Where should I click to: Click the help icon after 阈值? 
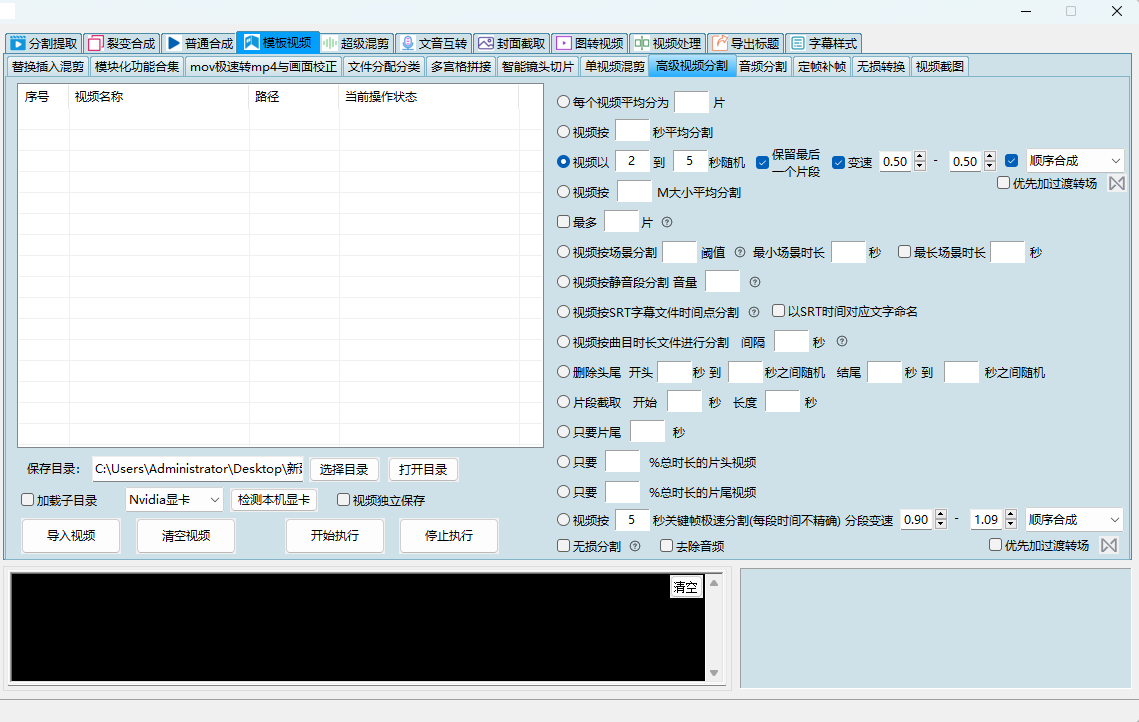tap(741, 253)
